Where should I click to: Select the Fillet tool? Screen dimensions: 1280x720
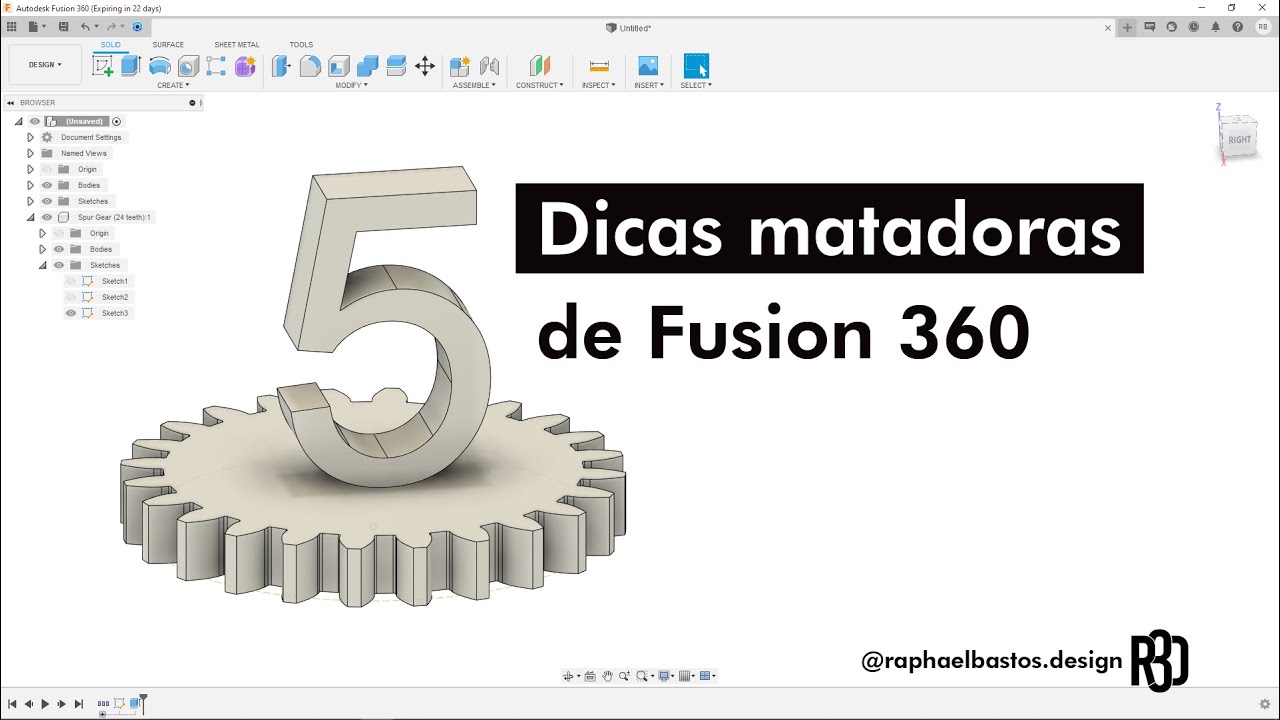(x=310, y=67)
